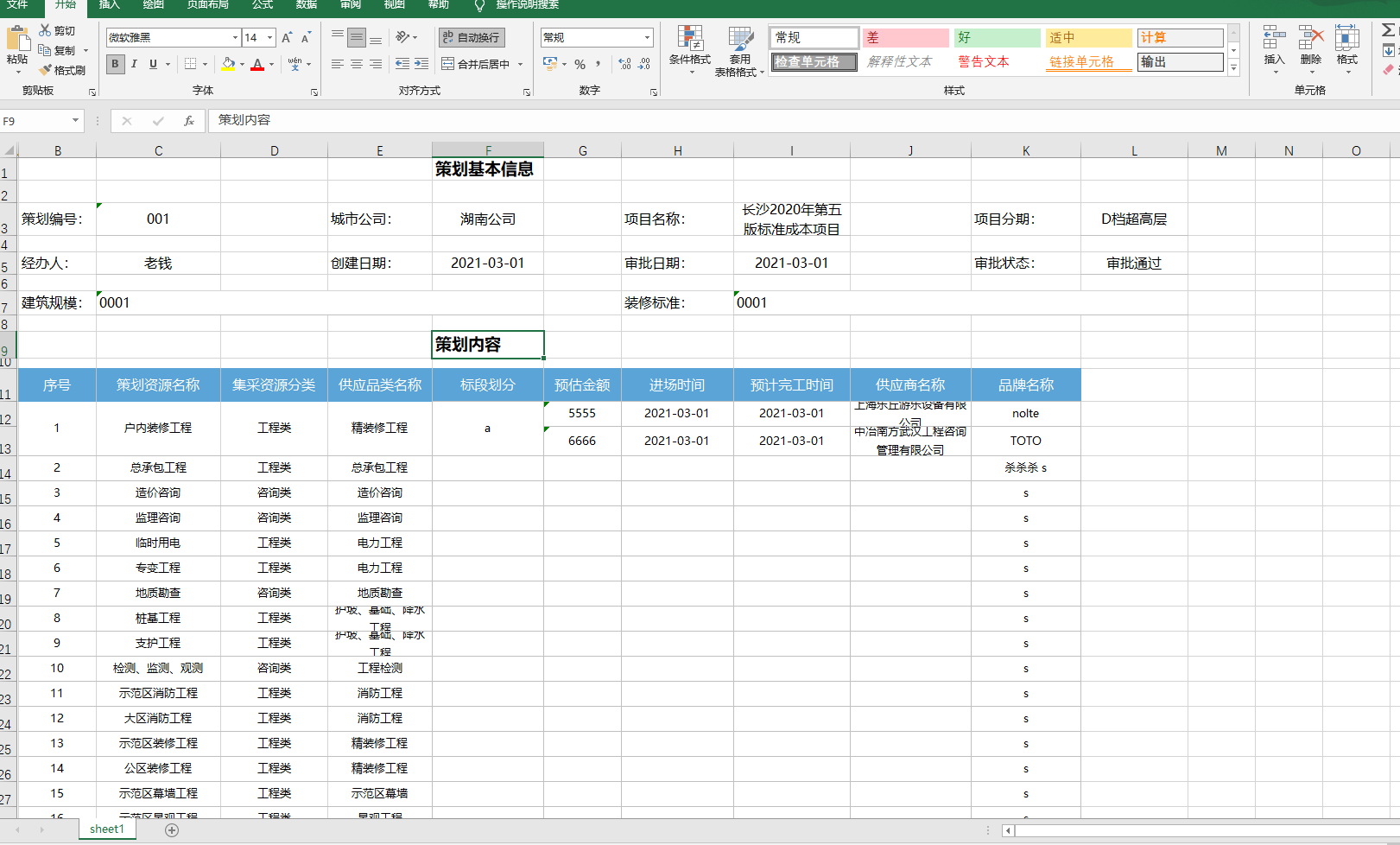Increase decimal places
Image resolution: width=1400 pixels, height=845 pixels.
point(624,64)
